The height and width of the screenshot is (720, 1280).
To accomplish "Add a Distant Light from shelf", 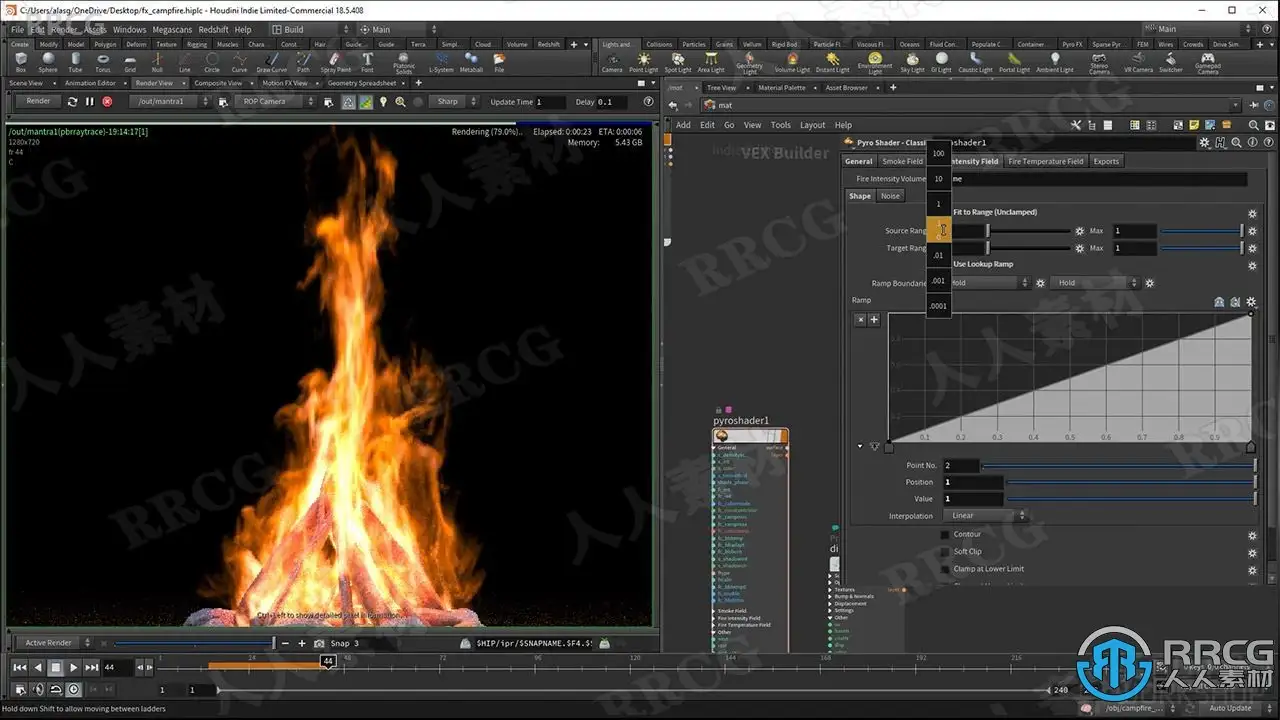I will (x=832, y=63).
